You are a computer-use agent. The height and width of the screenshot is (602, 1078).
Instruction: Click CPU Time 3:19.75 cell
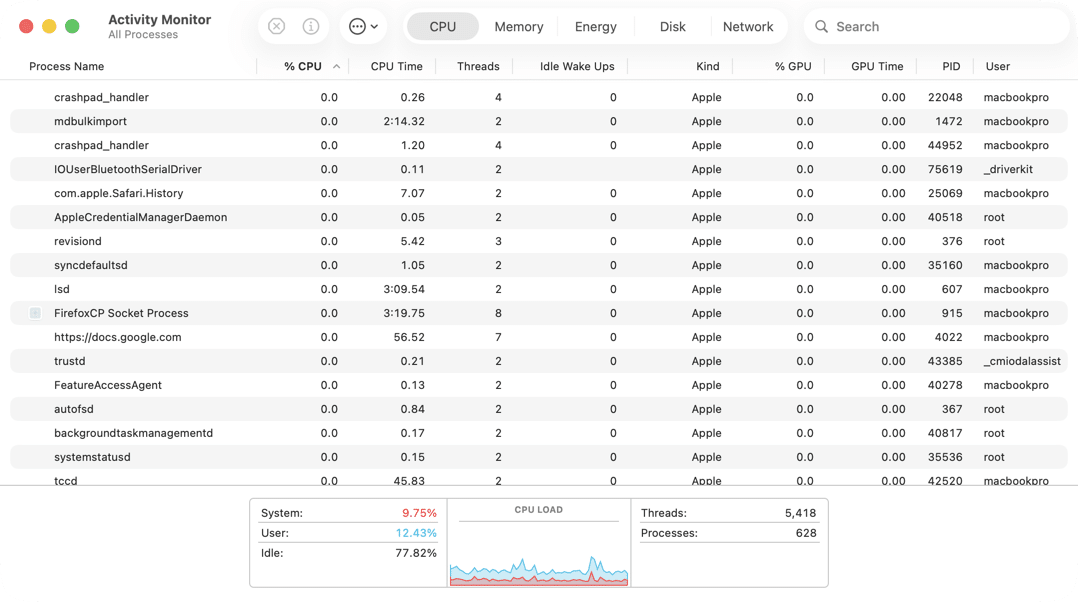point(404,313)
